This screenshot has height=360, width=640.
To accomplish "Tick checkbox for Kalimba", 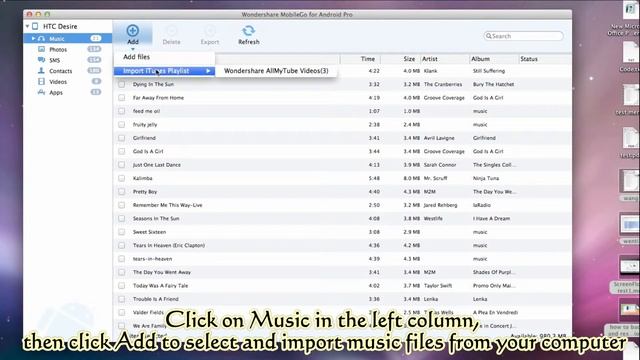I will [122, 178].
